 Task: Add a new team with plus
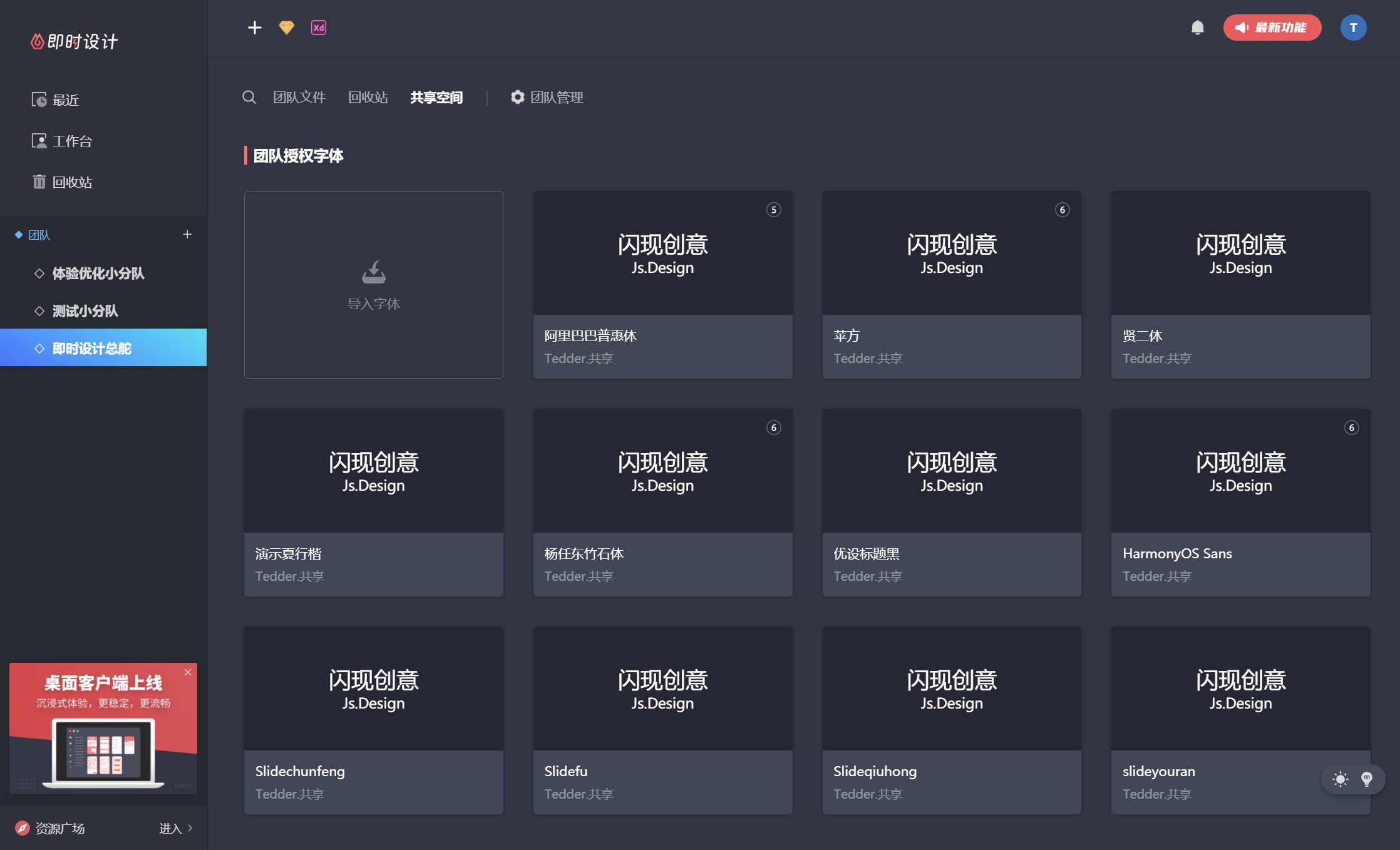pyautogui.click(x=187, y=234)
